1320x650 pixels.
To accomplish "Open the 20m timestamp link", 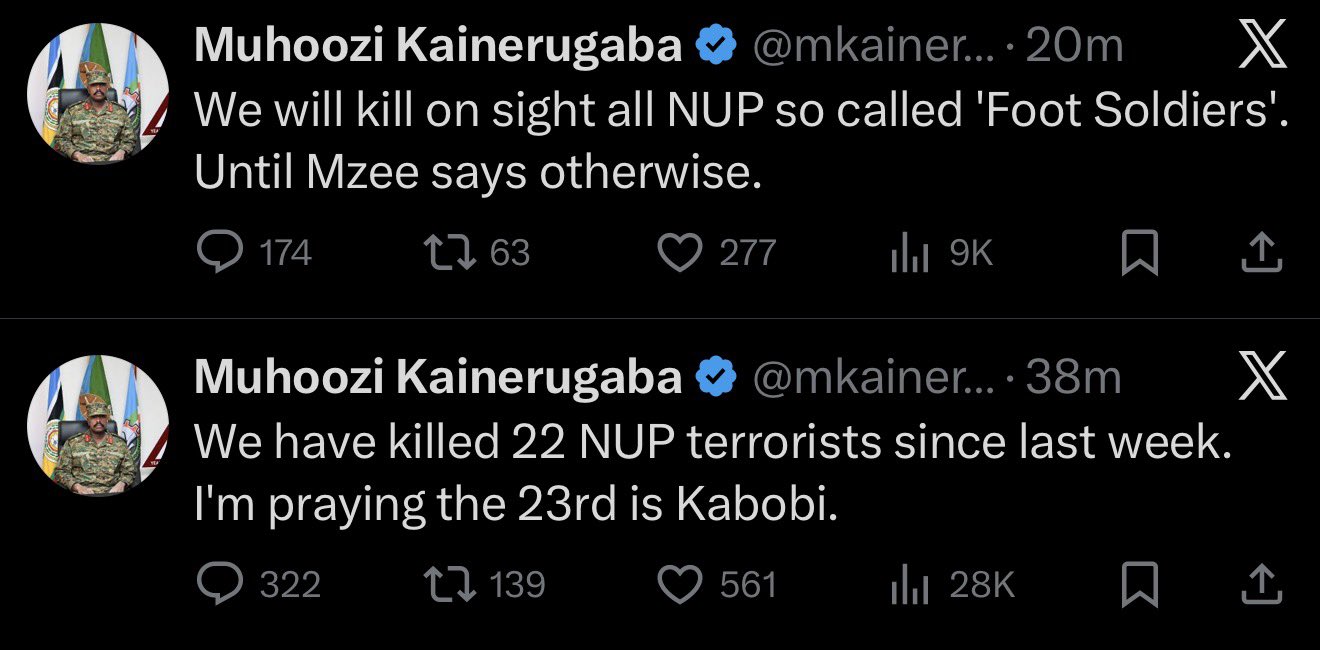I will [1074, 46].
